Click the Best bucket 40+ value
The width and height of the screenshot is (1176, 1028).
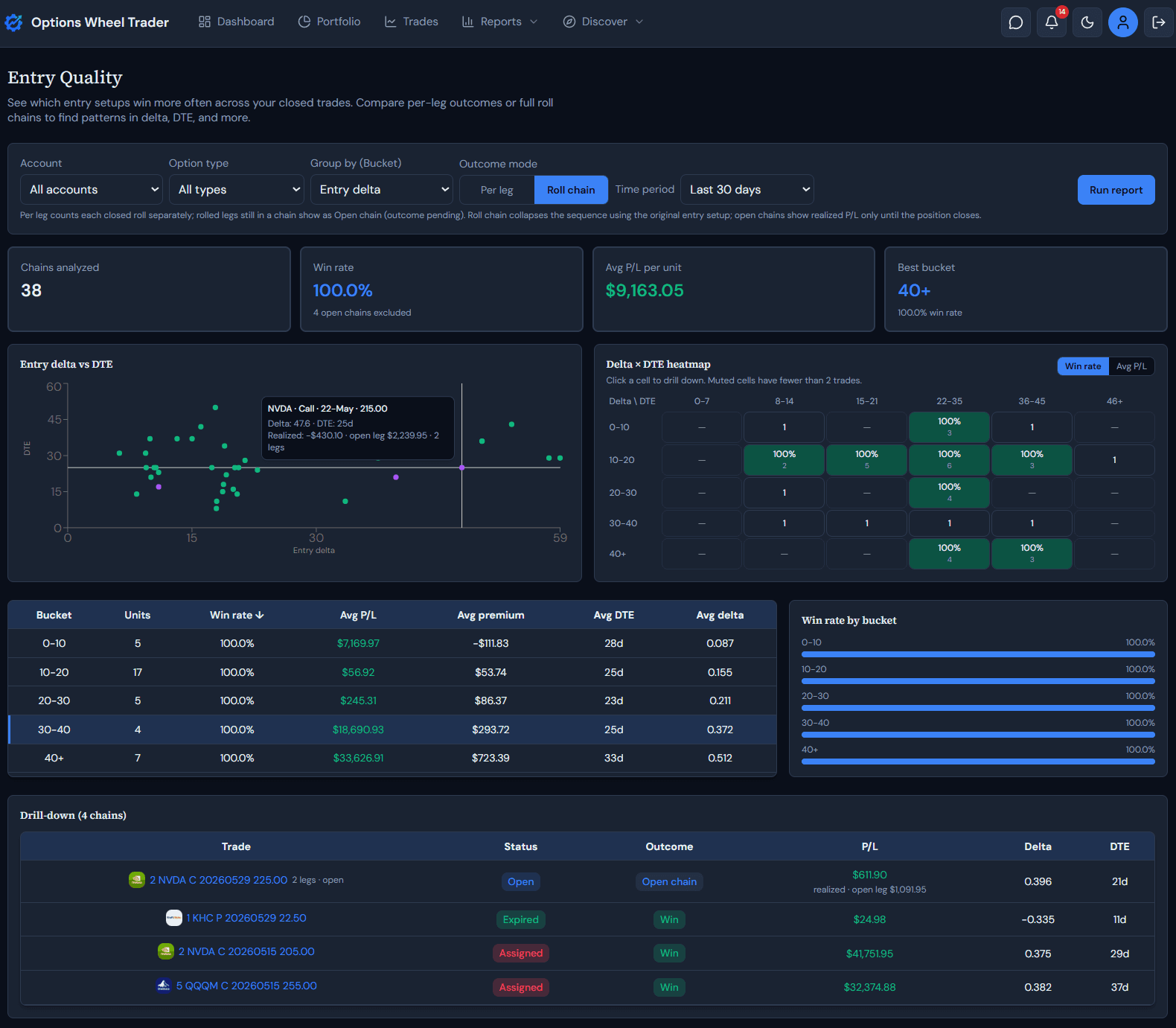click(914, 290)
